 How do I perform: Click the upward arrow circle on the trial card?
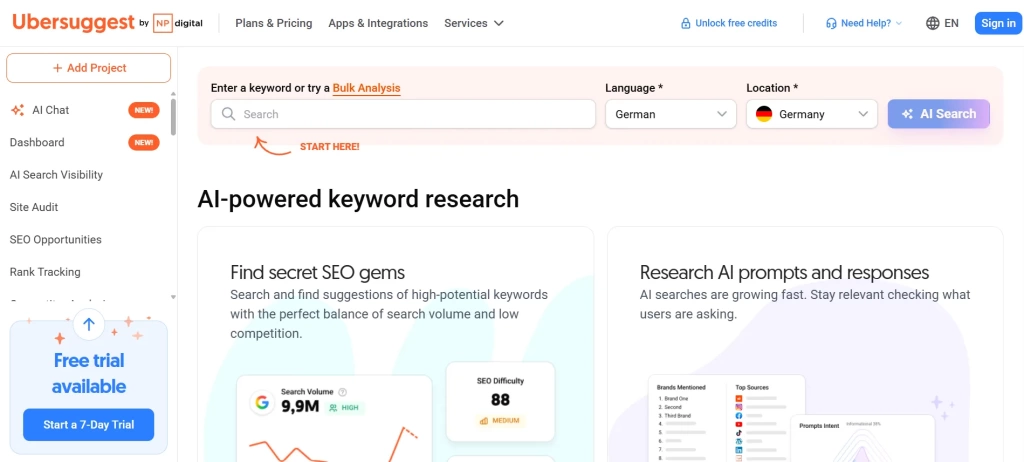(89, 323)
